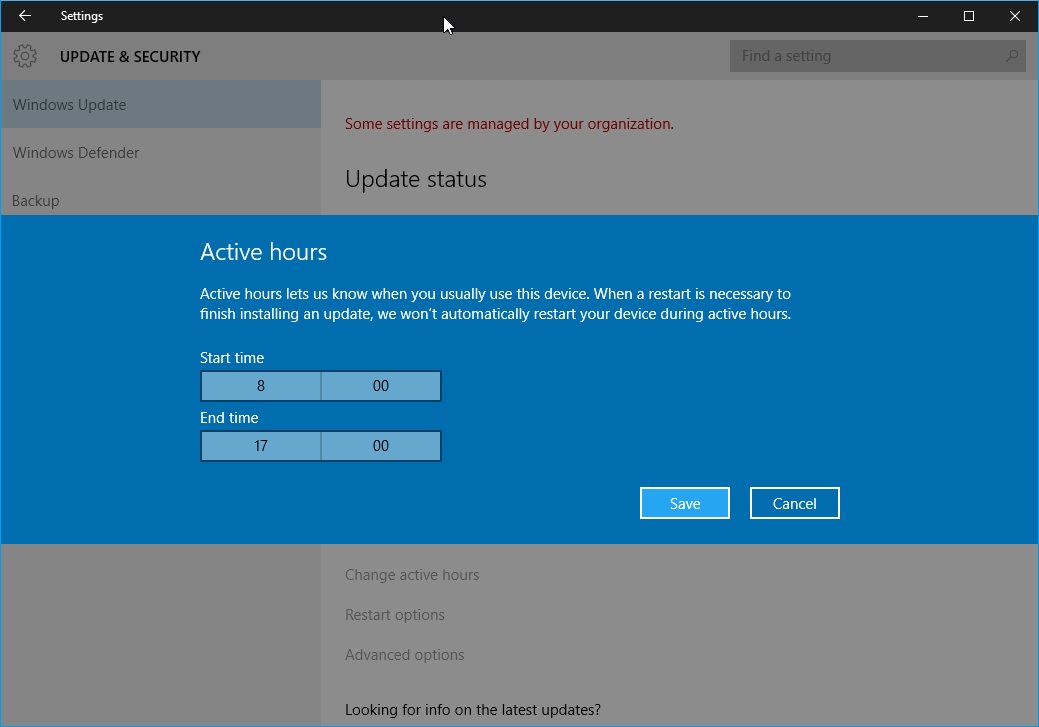Click the 'Some settings are managed by your organization' notice
This screenshot has width=1039, height=727.
pyautogui.click(x=510, y=124)
